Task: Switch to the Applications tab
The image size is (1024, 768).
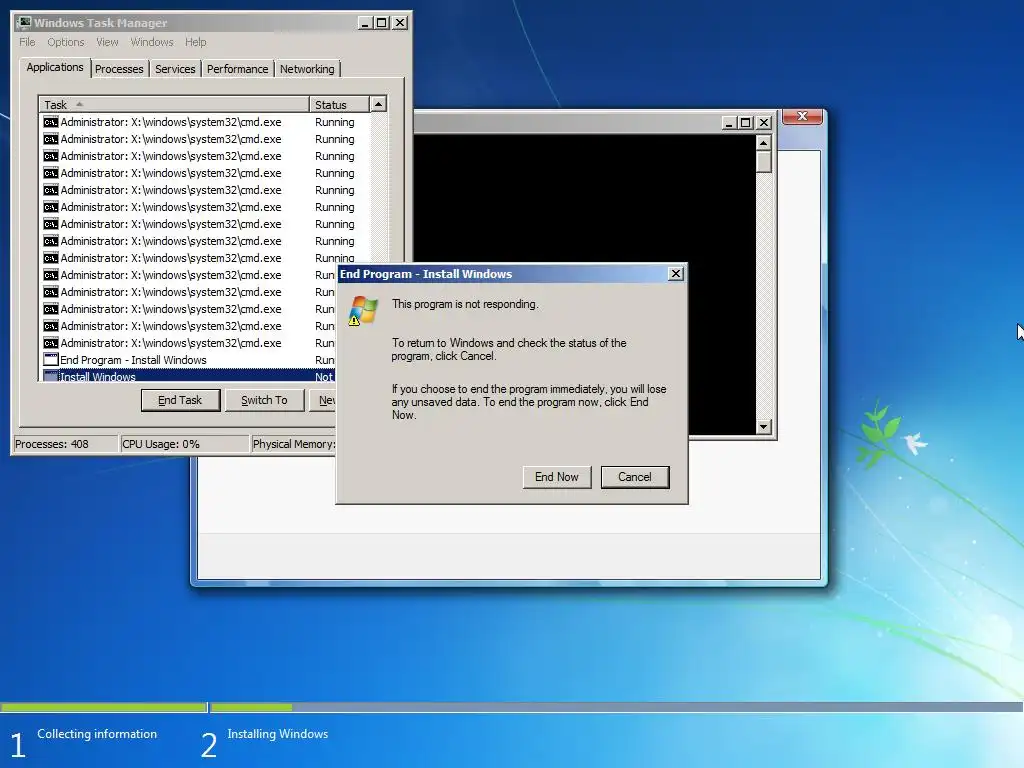Action: (x=55, y=67)
